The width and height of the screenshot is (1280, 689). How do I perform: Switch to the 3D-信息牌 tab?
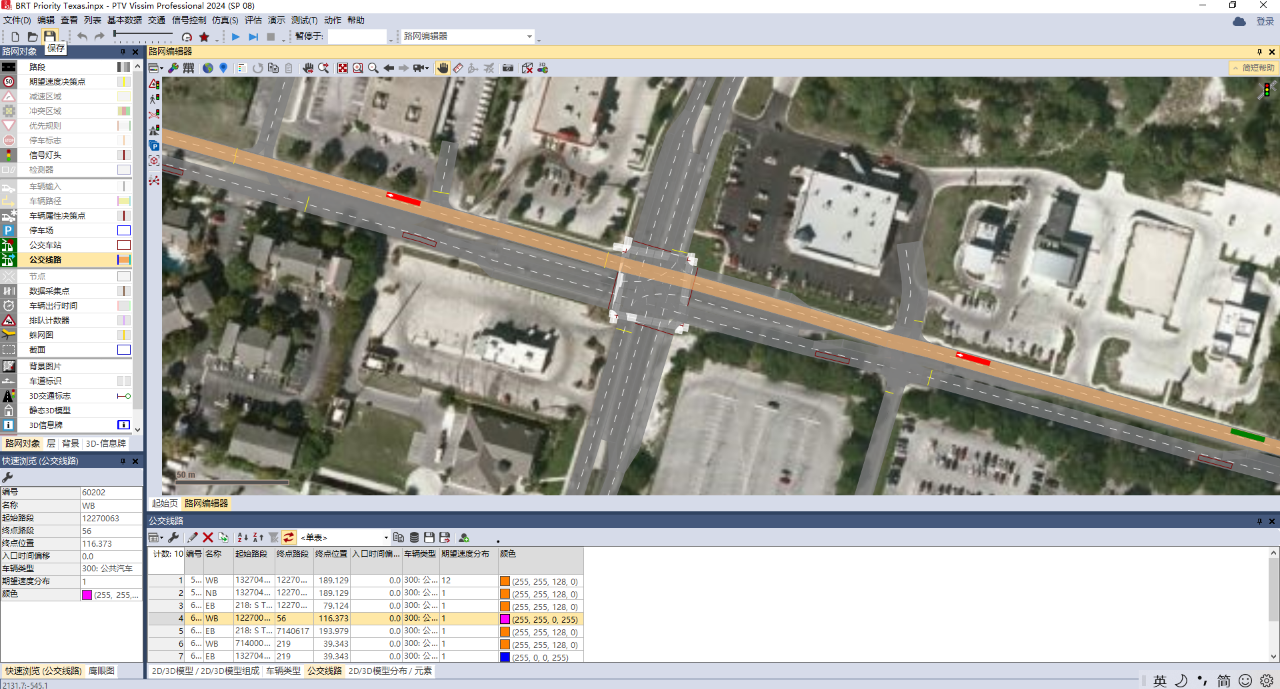coord(106,443)
